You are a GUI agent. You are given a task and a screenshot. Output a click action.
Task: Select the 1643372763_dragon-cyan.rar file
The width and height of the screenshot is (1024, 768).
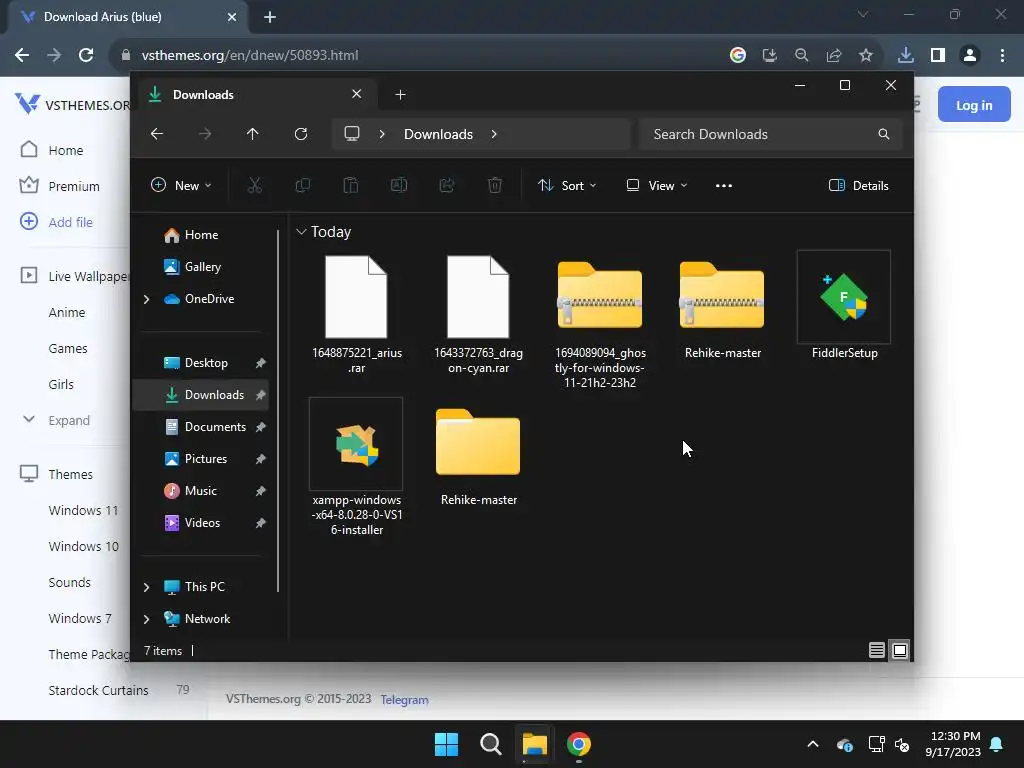coord(478,315)
